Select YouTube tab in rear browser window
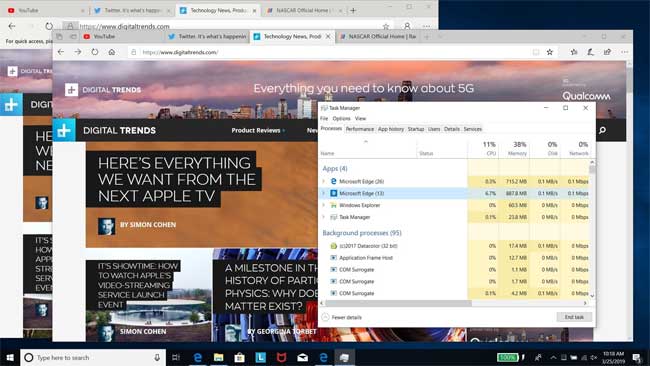 pos(46,10)
